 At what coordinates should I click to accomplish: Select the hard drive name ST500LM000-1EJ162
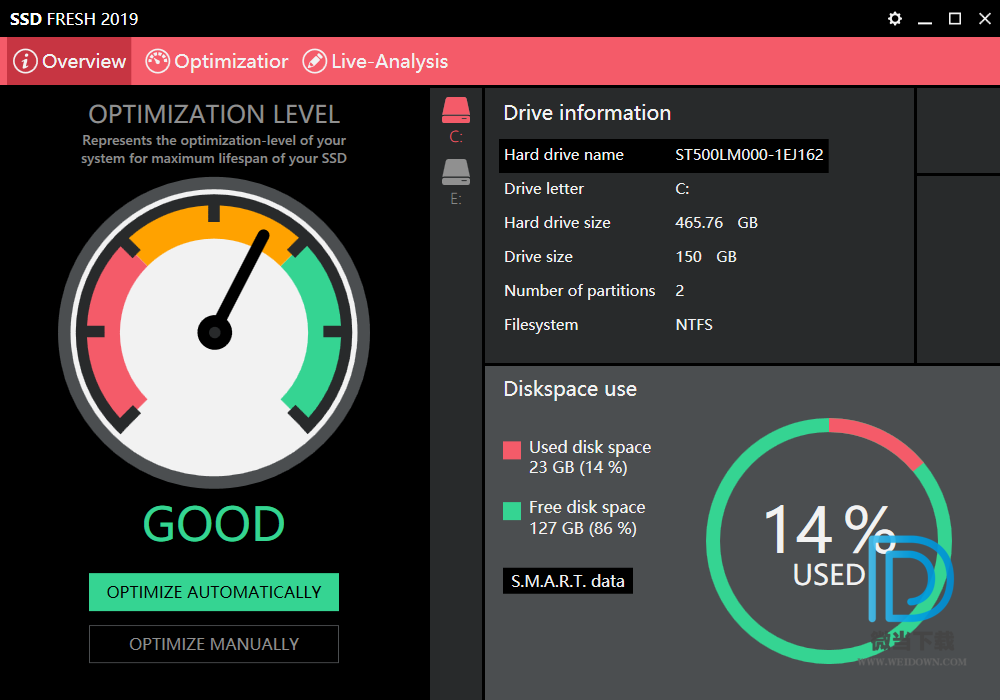coord(750,155)
